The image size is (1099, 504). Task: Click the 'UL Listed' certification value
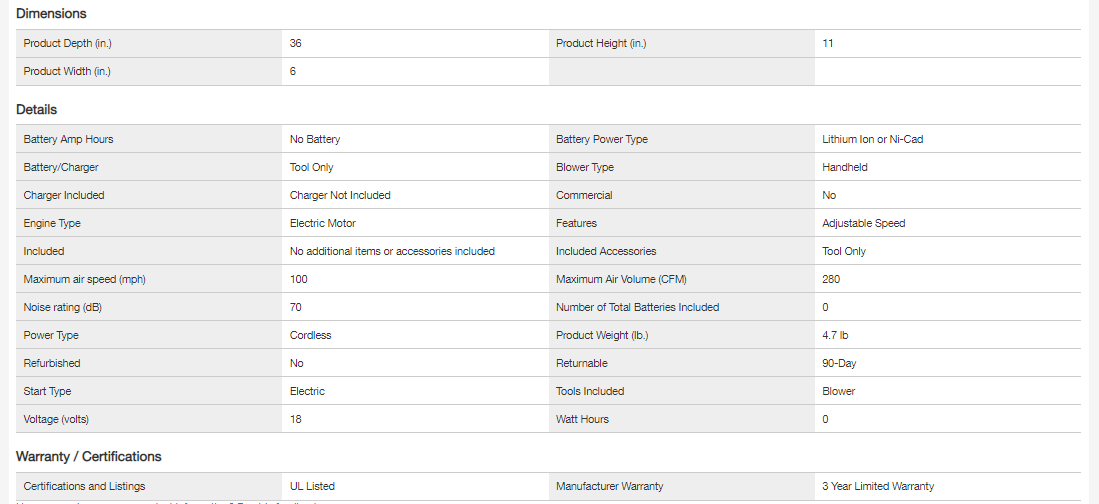[x=312, y=487]
